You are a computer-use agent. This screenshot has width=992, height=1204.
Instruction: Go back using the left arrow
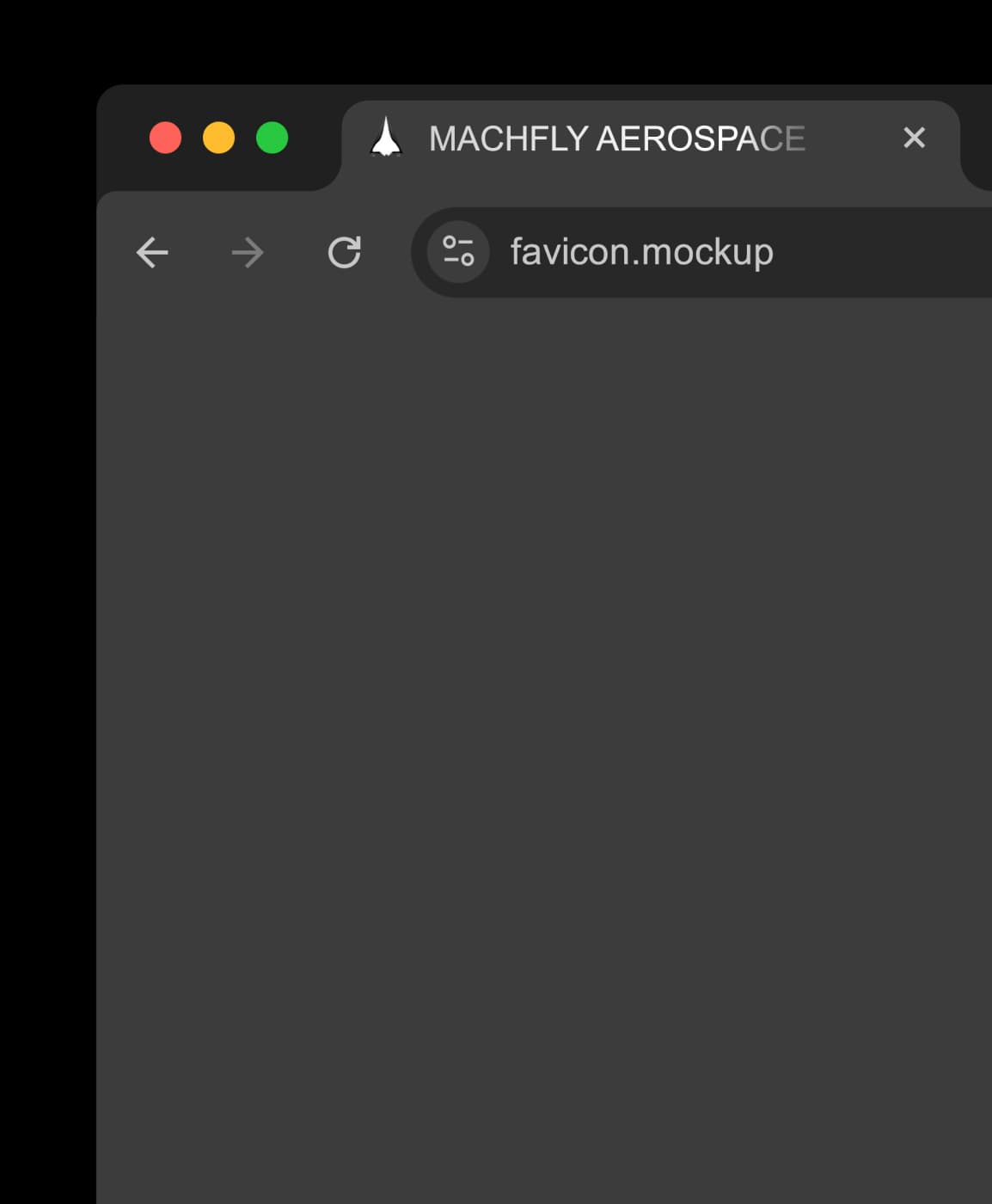[152, 253]
